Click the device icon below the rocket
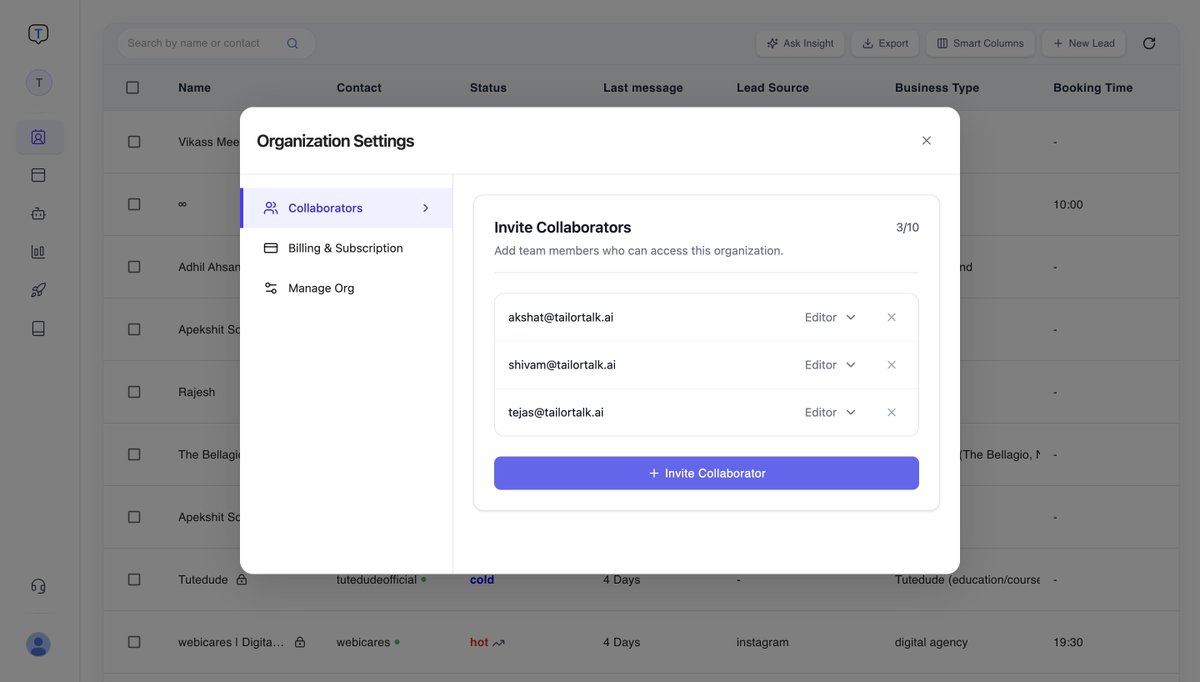 coord(38,326)
